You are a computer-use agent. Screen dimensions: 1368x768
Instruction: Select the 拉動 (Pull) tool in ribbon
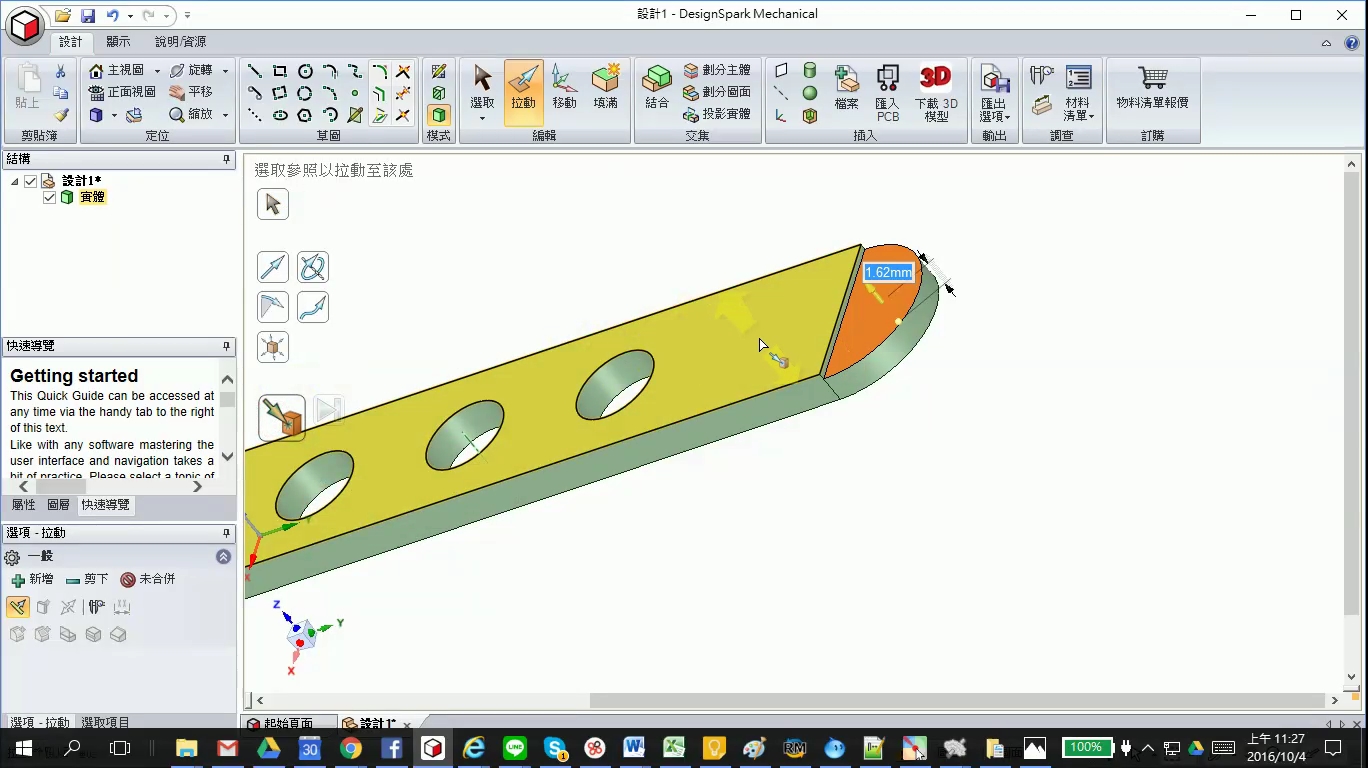pyautogui.click(x=523, y=92)
